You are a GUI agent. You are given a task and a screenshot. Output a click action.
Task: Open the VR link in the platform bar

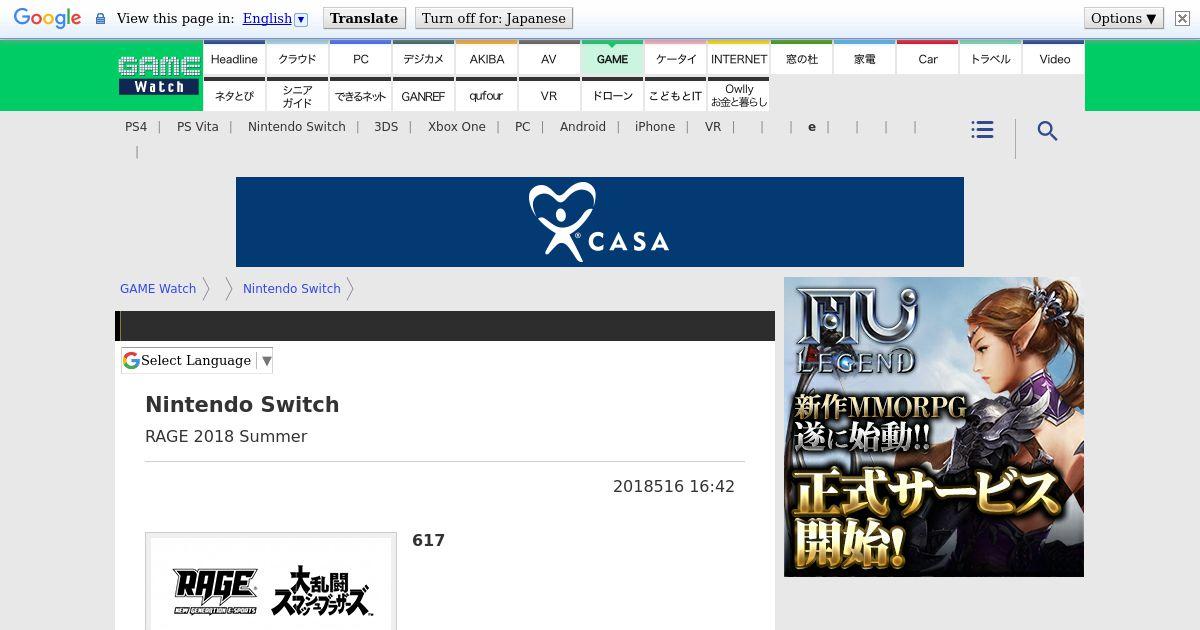click(713, 127)
